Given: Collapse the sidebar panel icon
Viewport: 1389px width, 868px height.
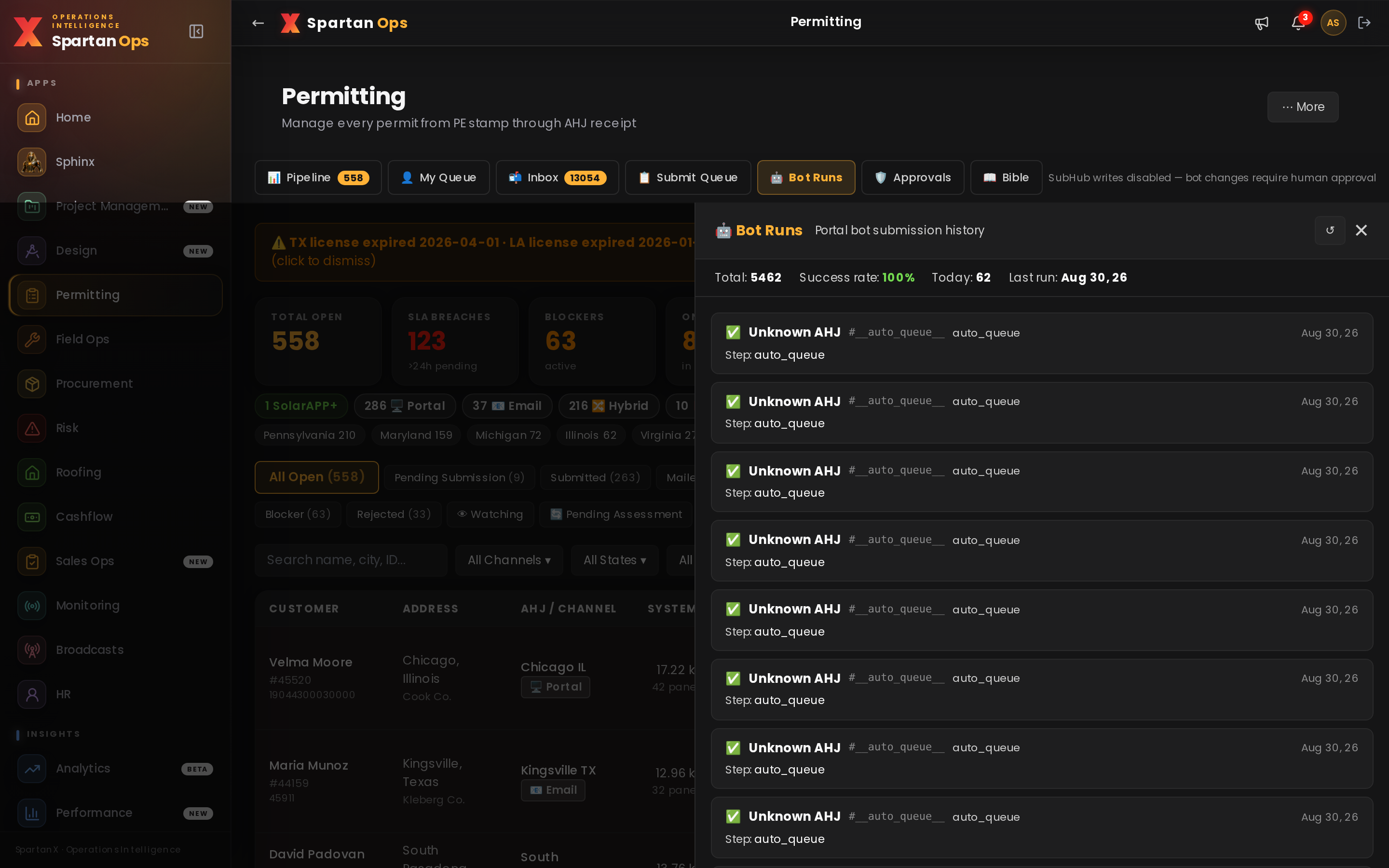Looking at the screenshot, I should pos(196,31).
